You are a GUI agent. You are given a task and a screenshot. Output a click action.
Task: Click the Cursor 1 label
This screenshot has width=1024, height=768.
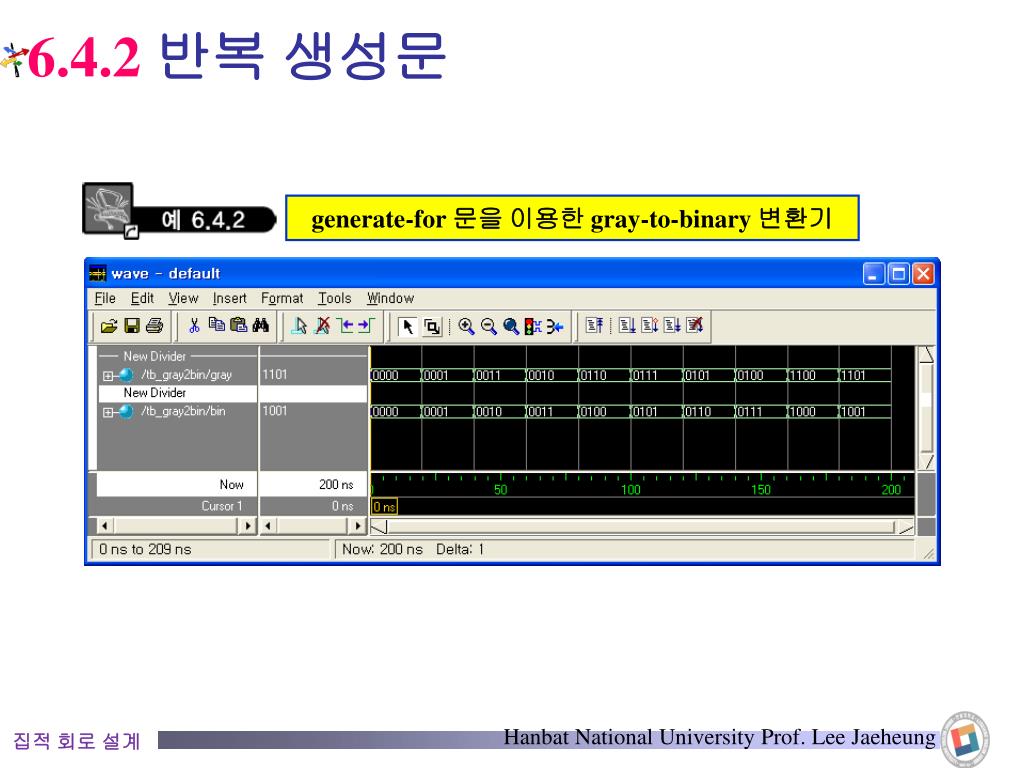(x=222, y=506)
